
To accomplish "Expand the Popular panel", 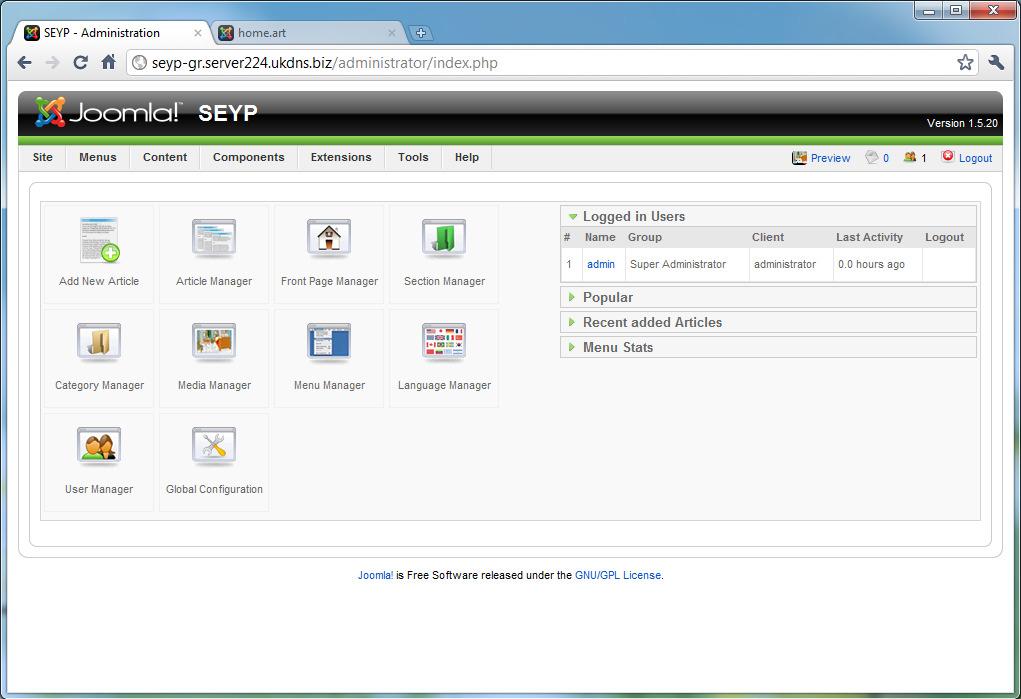I will (x=572, y=297).
